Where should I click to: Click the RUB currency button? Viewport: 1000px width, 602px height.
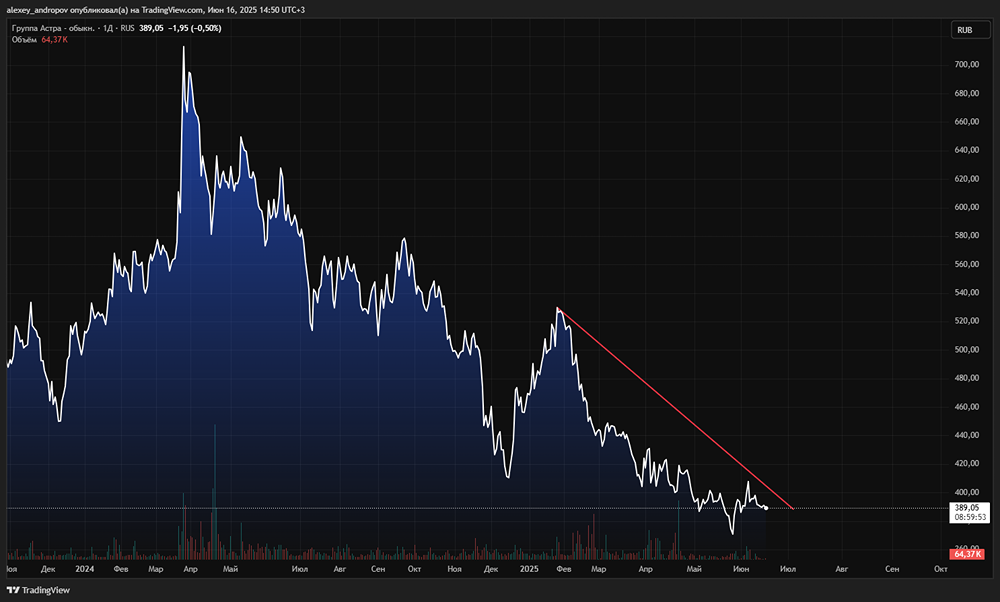(x=971, y=30)
